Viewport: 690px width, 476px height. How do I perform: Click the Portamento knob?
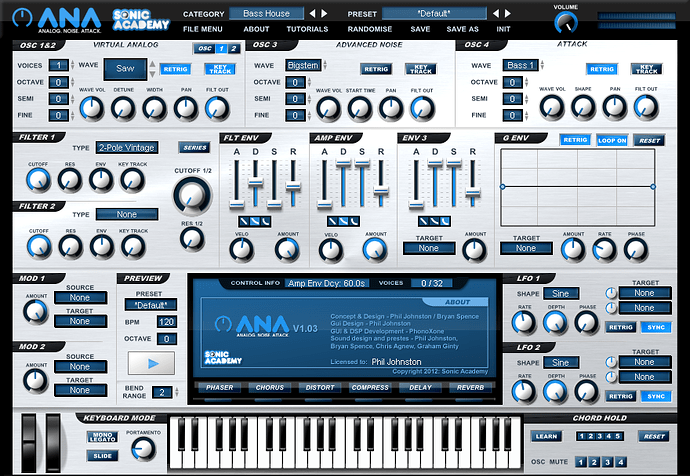click(x=143, y=449)
